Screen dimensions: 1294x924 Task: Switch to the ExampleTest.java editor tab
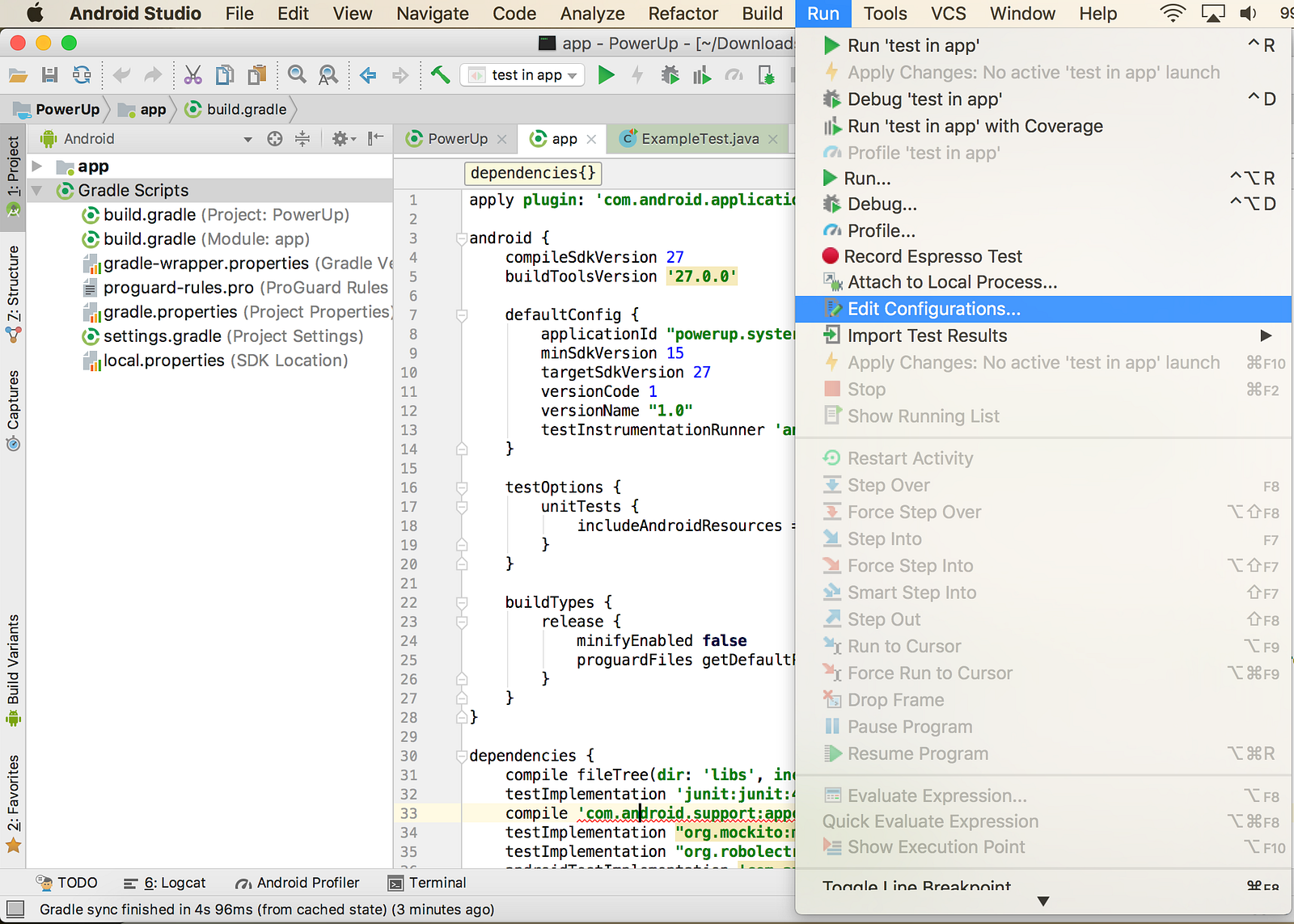(700, 139)
